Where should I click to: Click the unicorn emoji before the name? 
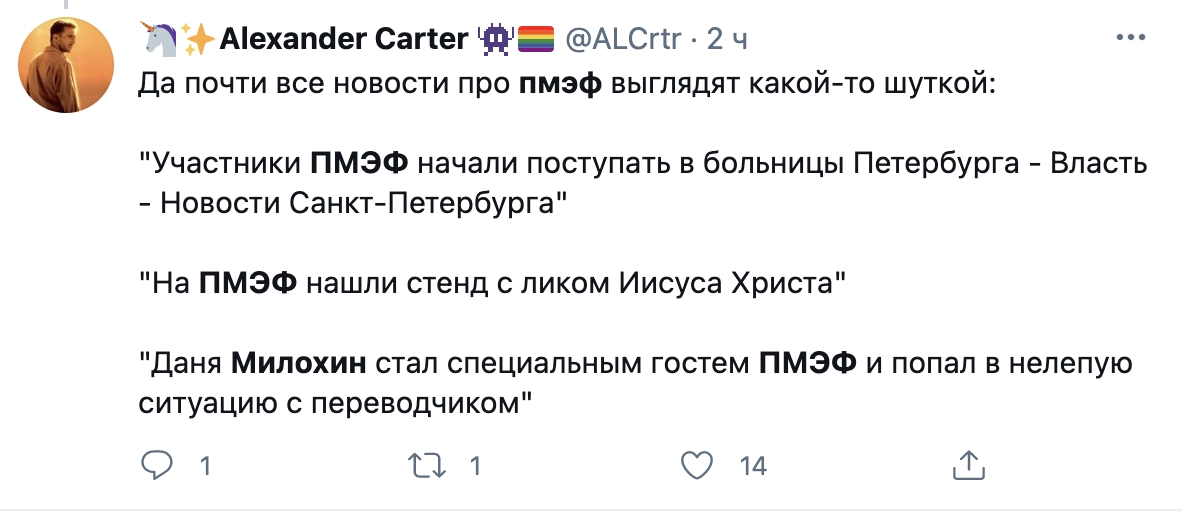(160, 39)
